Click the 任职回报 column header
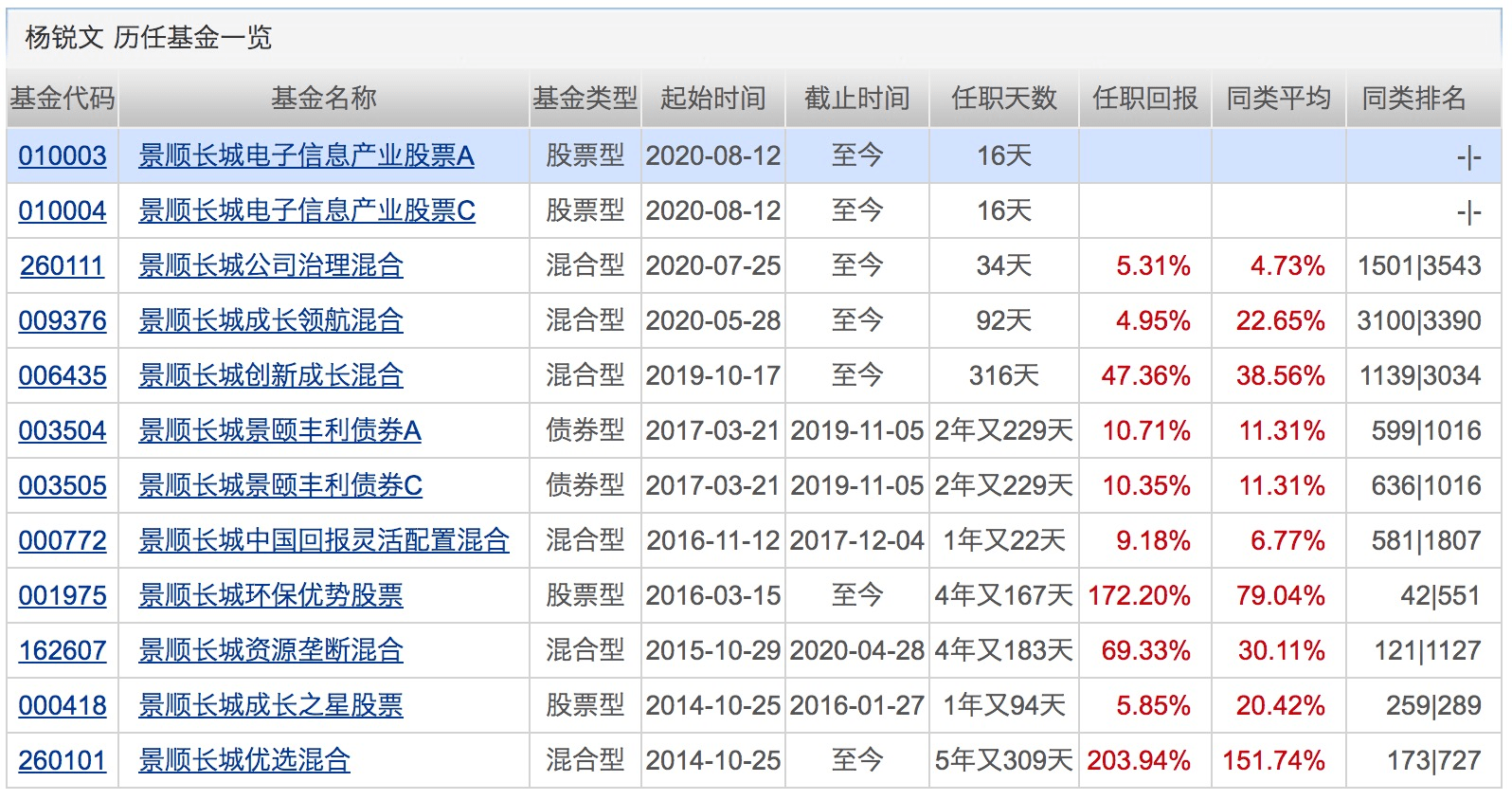The height and width of the screenshot is (800, 1512). 1145,99
